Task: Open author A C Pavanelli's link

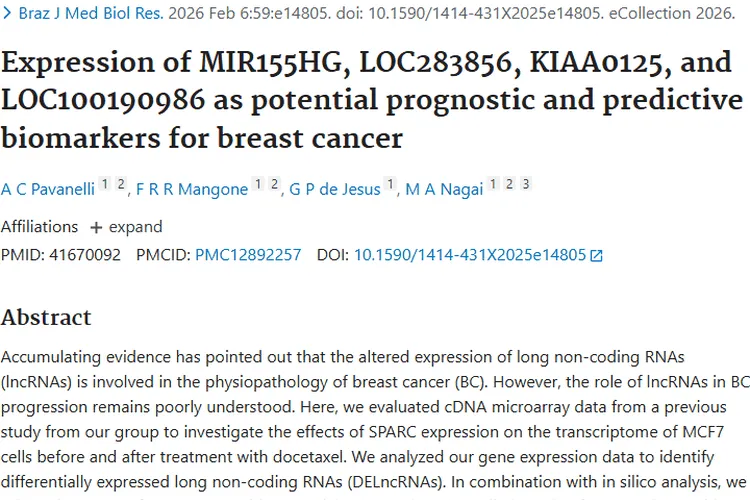Action: pyautogui.click(x=47, y=189)
